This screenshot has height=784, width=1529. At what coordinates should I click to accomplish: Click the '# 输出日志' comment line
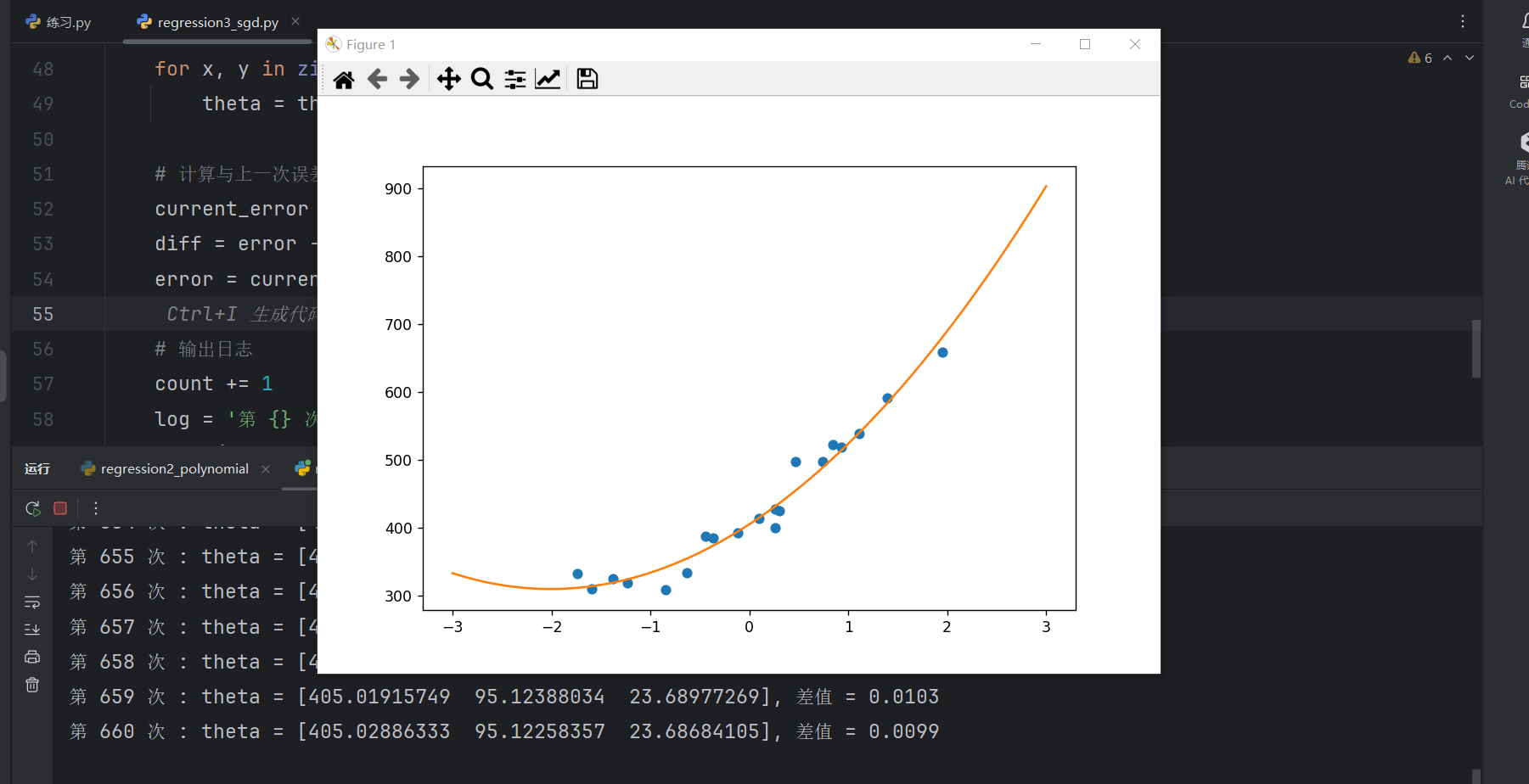(204, 349)
